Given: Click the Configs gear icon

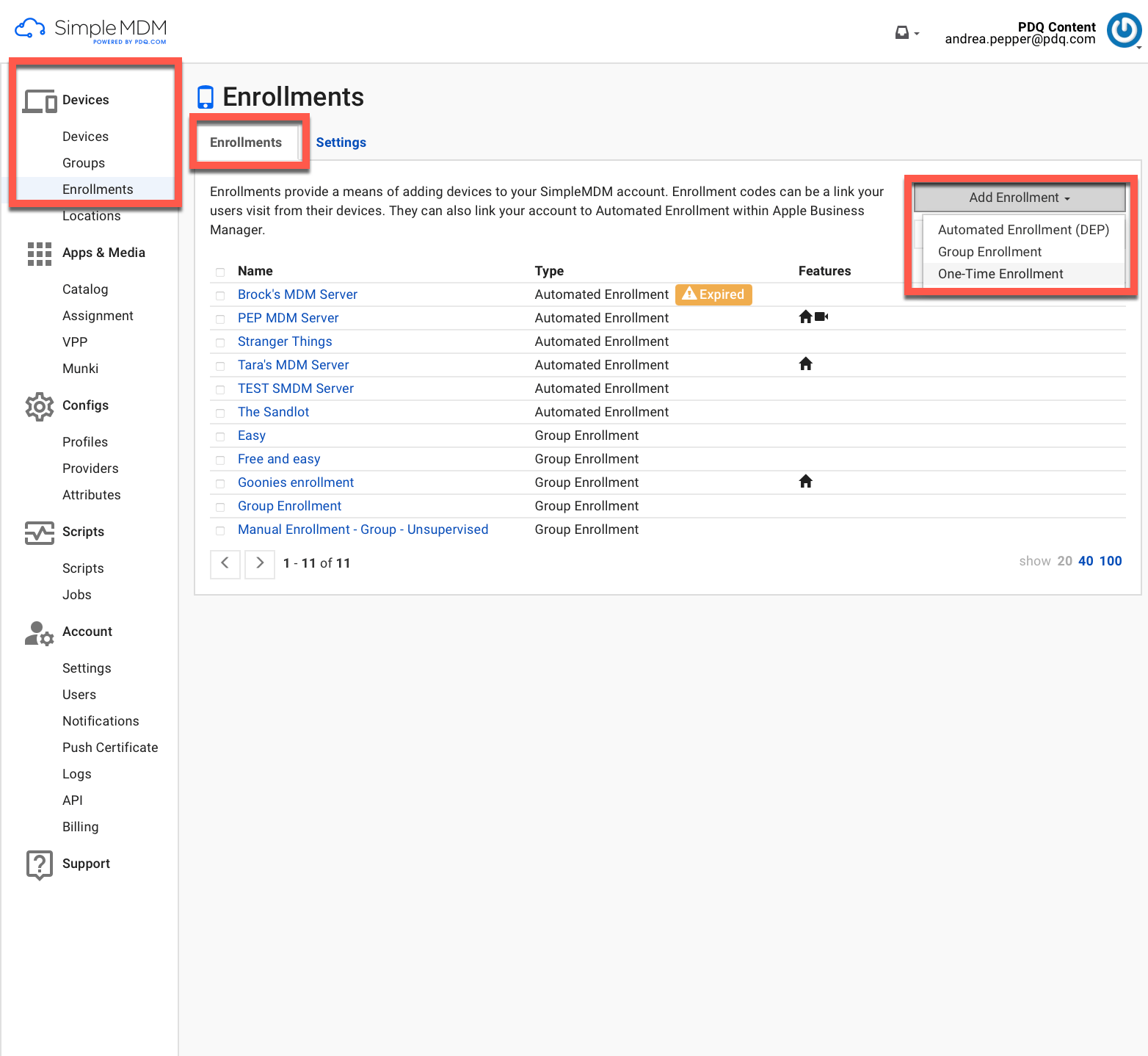Looking at the screenshot, I should [40, 406].
